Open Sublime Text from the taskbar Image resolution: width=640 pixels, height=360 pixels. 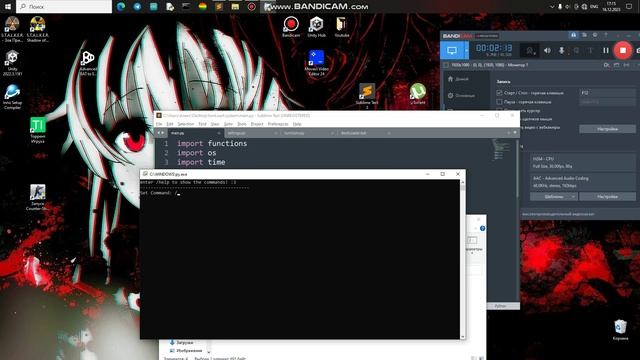219,7
